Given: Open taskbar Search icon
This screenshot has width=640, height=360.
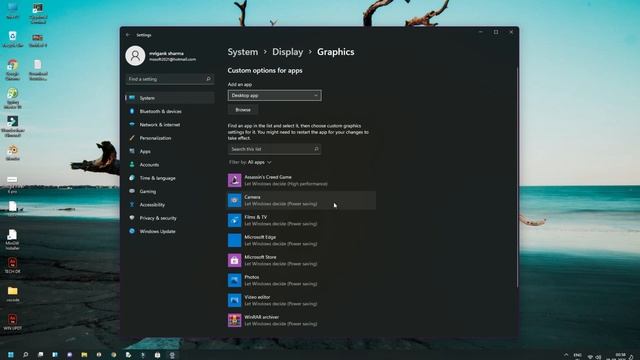Looking at the screenshot, I should 25,355.
